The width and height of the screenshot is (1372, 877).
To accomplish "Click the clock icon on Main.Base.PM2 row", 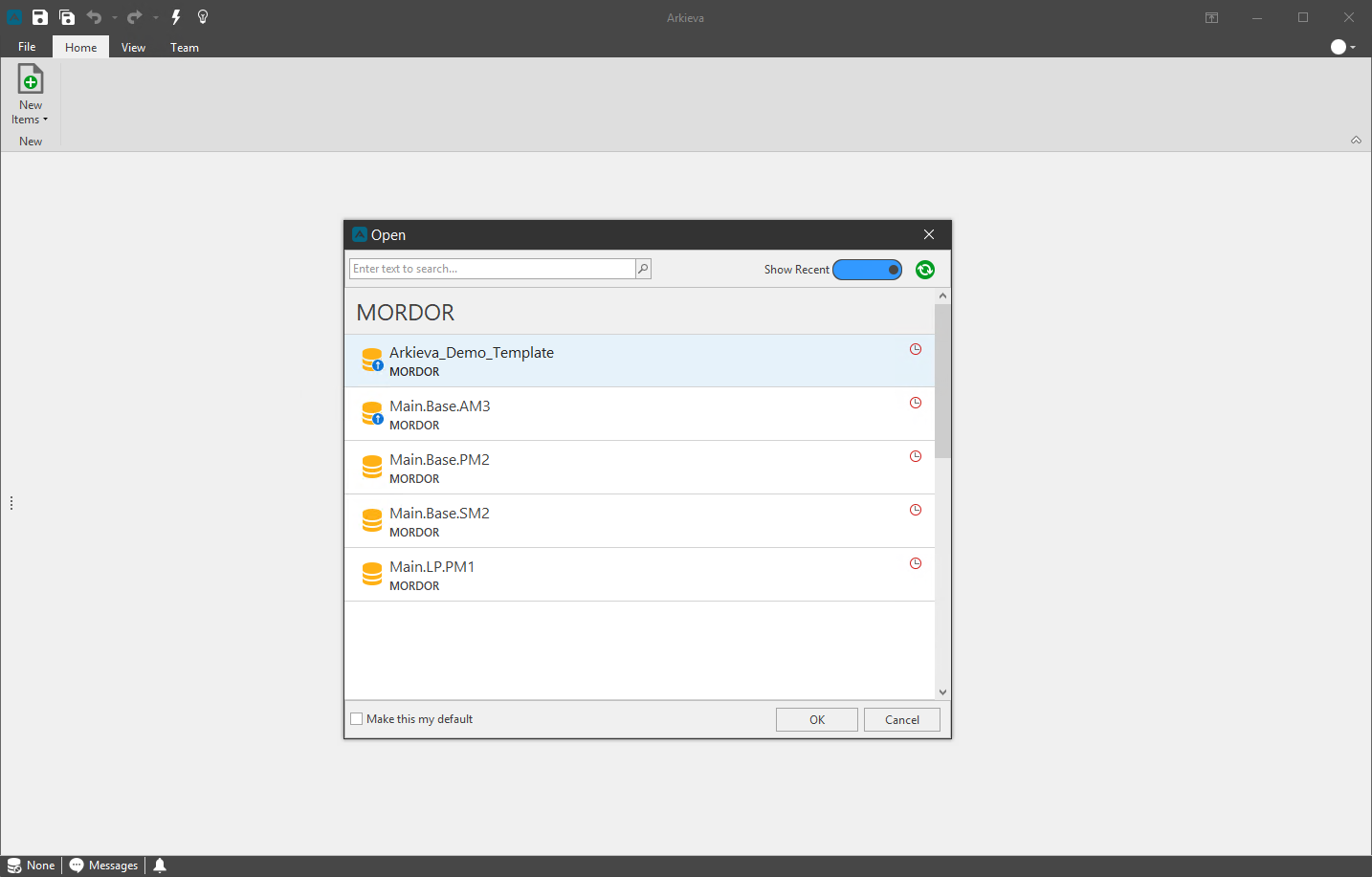I will (916, 456).
